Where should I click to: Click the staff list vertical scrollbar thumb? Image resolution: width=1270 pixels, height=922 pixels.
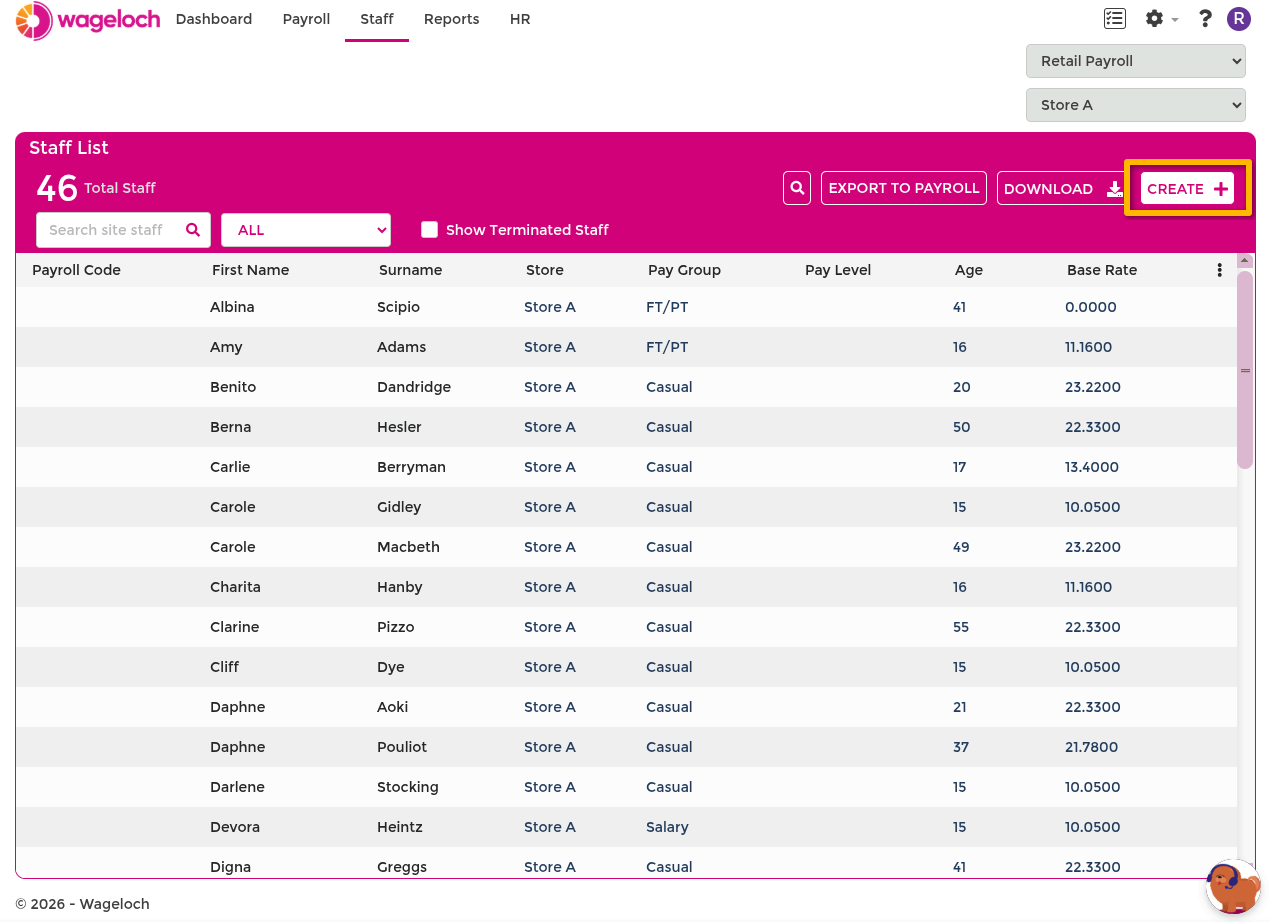point(1245,370)
